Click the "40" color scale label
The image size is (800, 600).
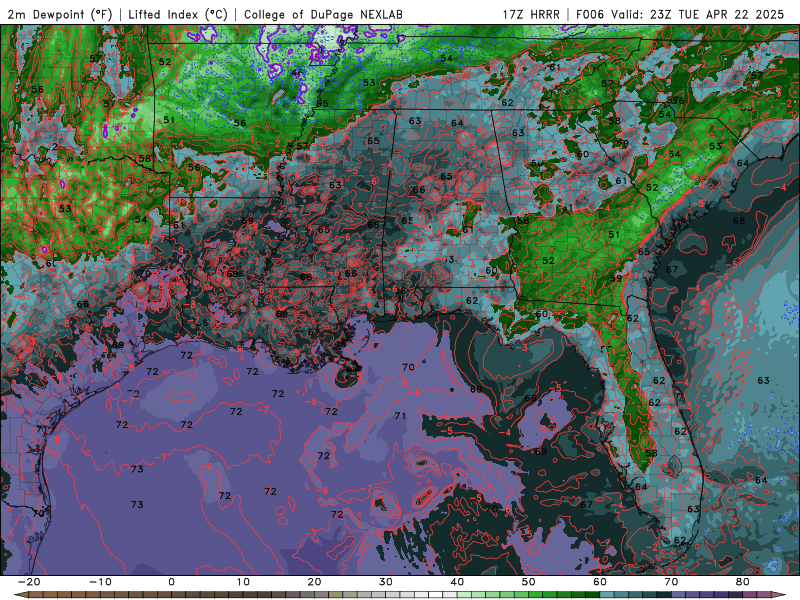(457, 582)
